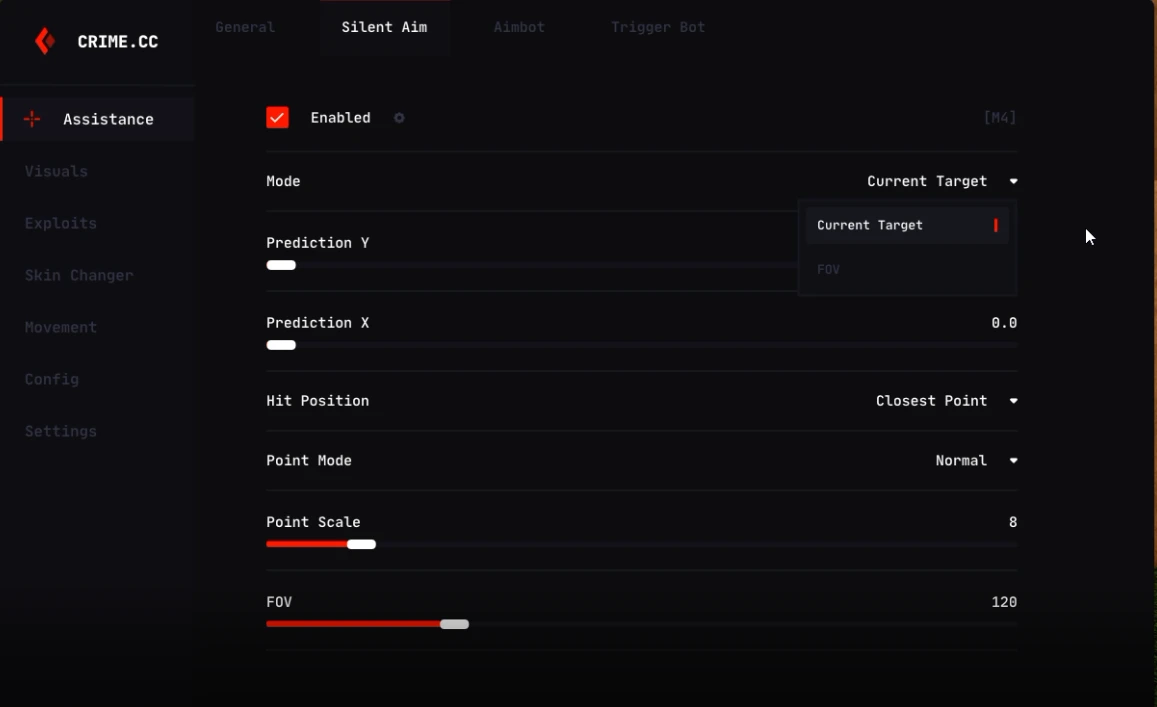This screenshot has height=707, width=1157.
Task: Collapse the Mode dropdown showing Current Target
Action: [942, 182]
